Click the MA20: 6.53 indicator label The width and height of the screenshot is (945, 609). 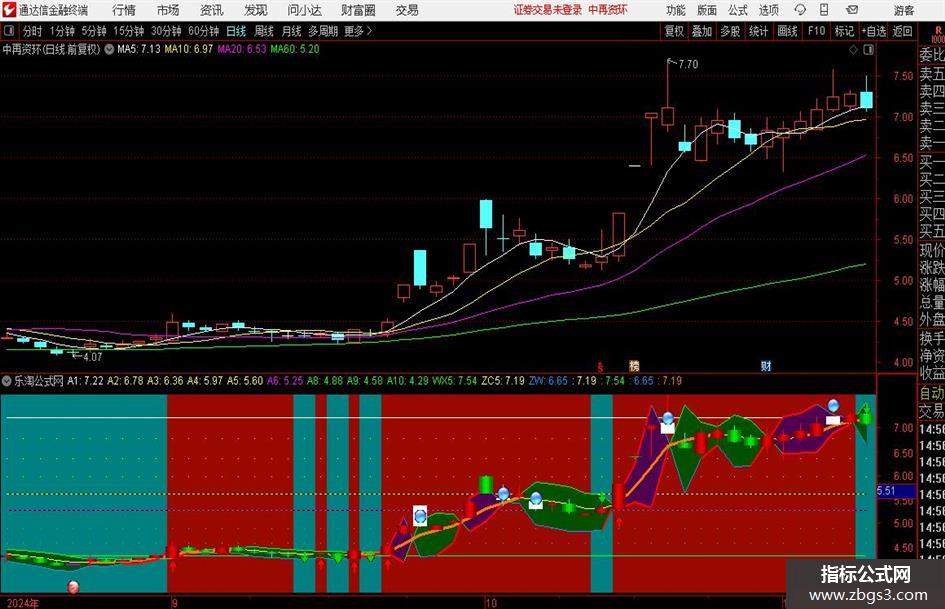(242, 49)
